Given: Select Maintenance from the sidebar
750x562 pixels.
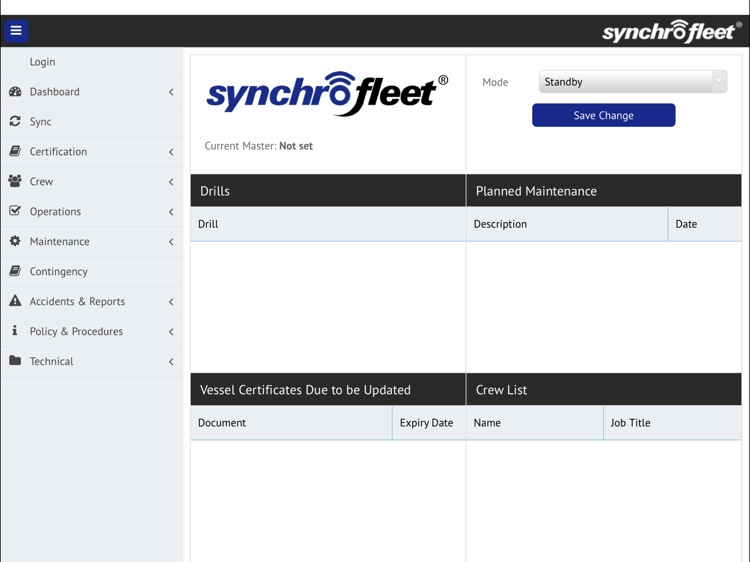Looking at the screenshot, I should 92,242.
